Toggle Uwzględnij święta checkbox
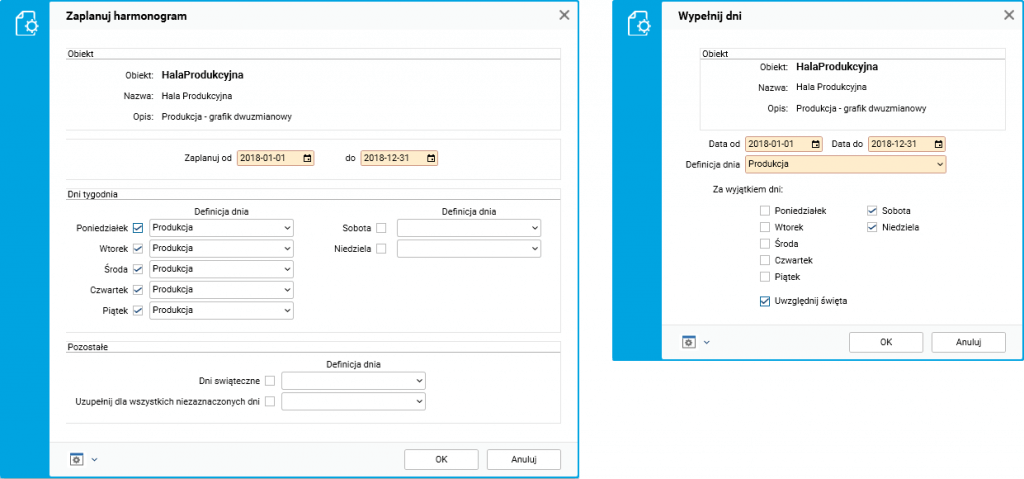The height and width of the screenshot is (479, 1024). click(x=764, y=301)
